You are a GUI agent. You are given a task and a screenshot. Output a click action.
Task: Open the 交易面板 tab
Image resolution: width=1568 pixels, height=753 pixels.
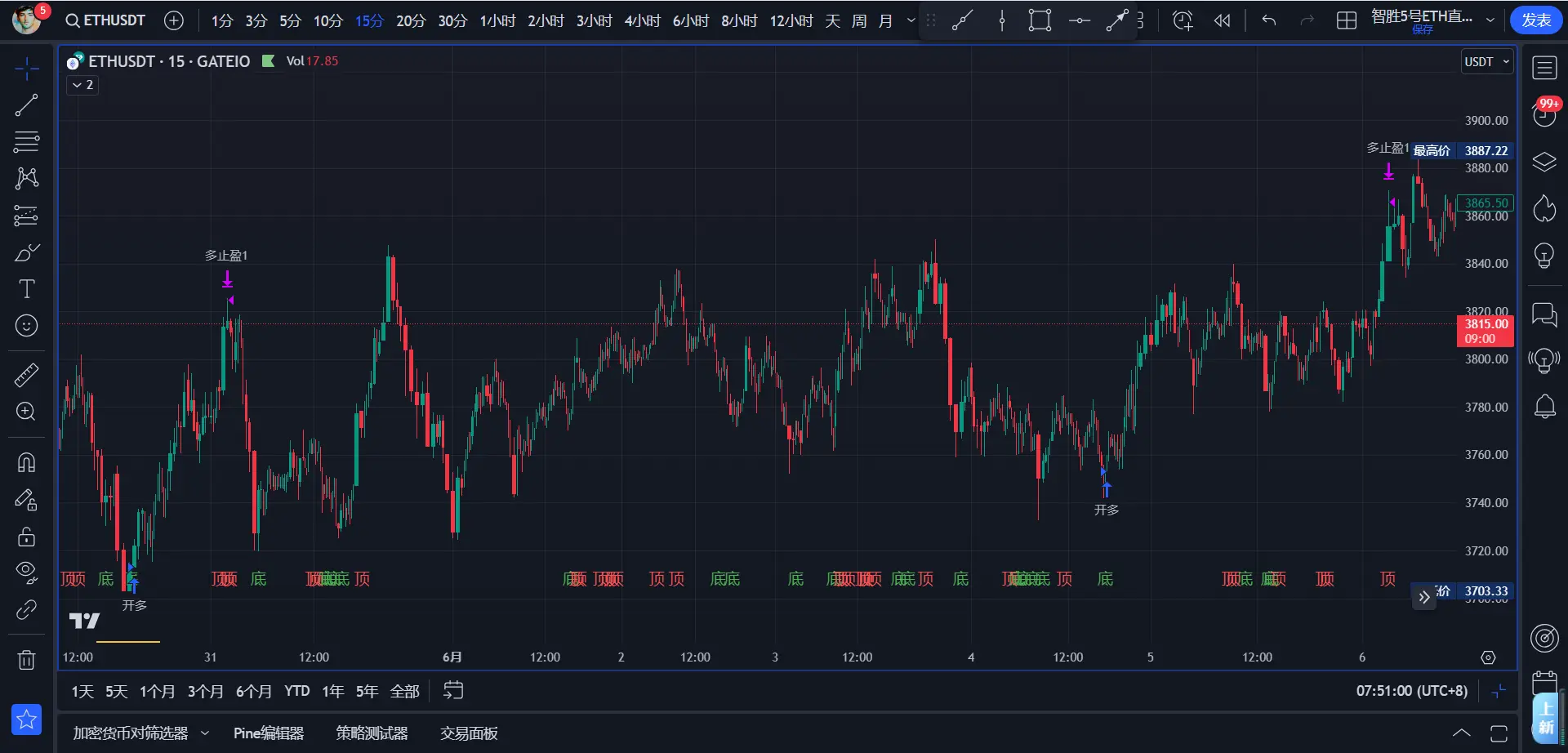tap(469, 733)
